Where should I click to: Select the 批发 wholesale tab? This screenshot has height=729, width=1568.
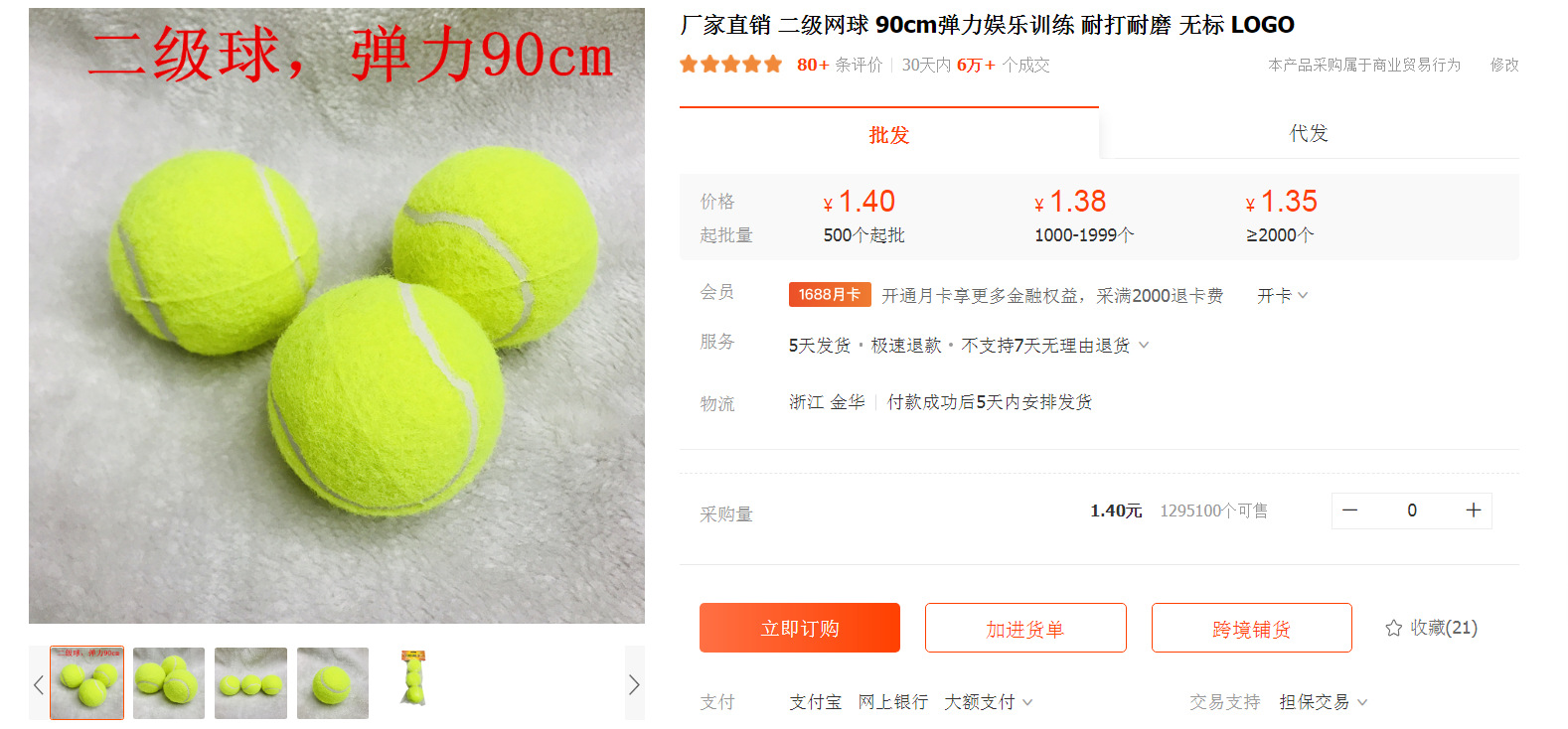(889, 134)
